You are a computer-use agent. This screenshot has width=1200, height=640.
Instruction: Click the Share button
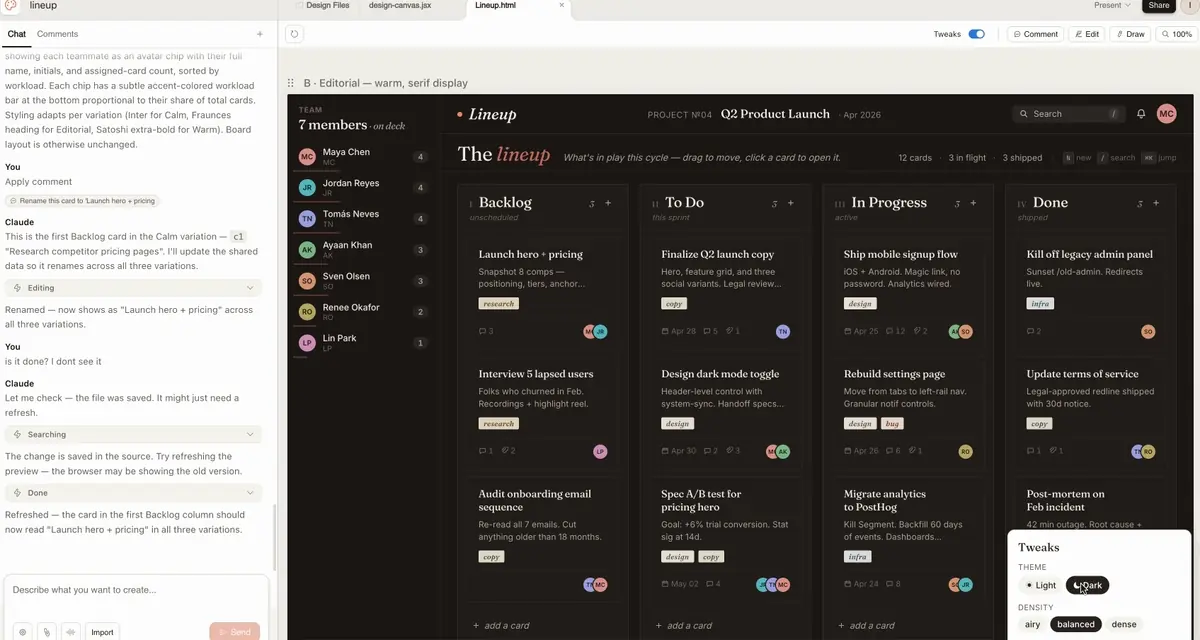(x=1159, y=5)
